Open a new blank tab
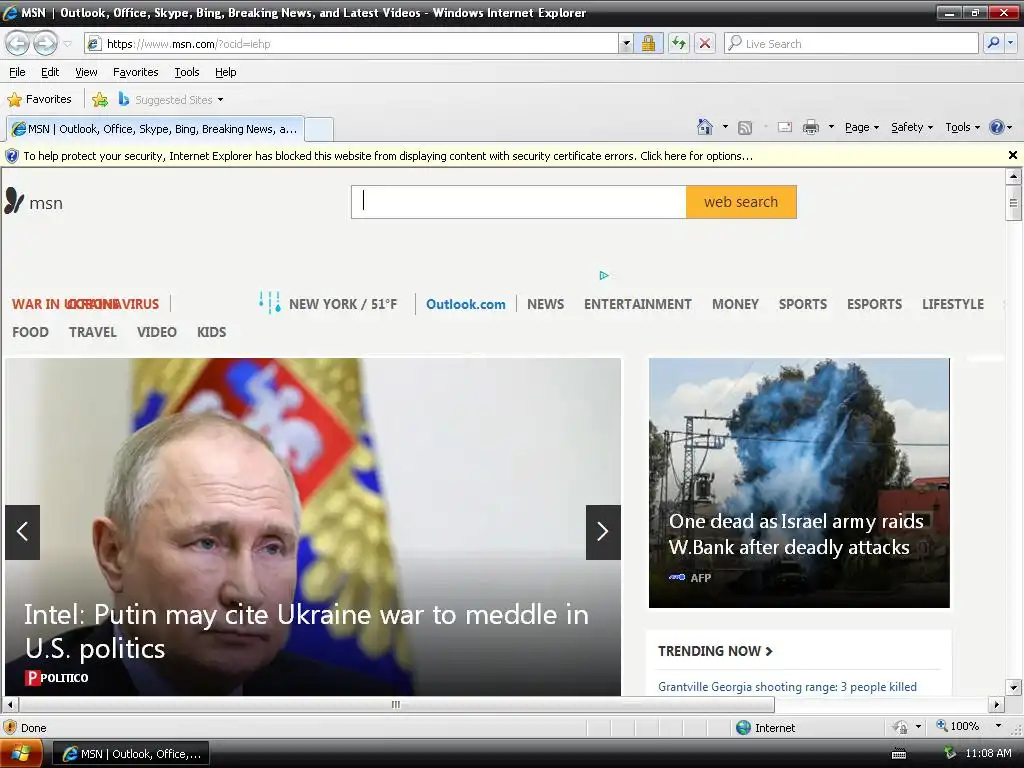 tap(319, 129)
